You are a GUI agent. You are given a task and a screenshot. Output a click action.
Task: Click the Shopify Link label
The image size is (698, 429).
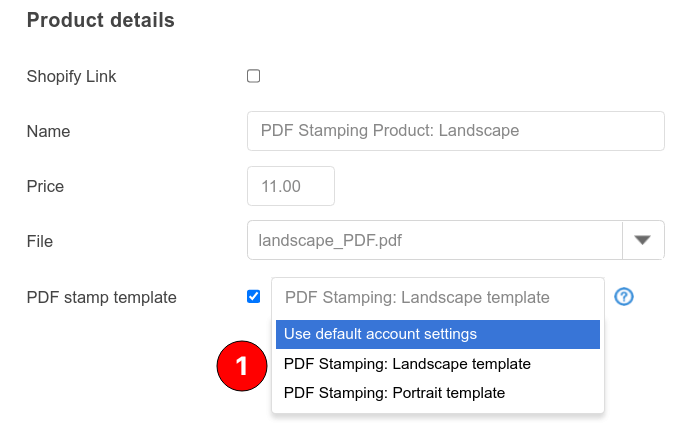click(x=72, y=77)
